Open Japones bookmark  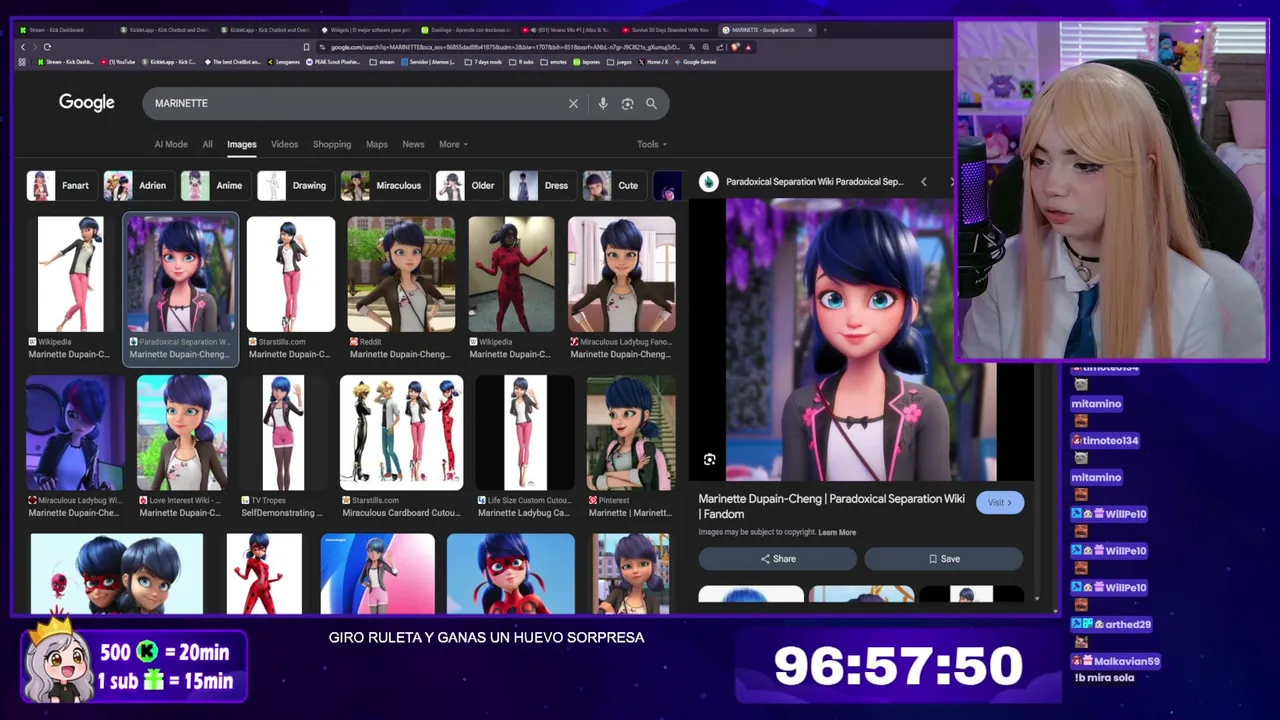pyautogui.click(x=587, y=62)
